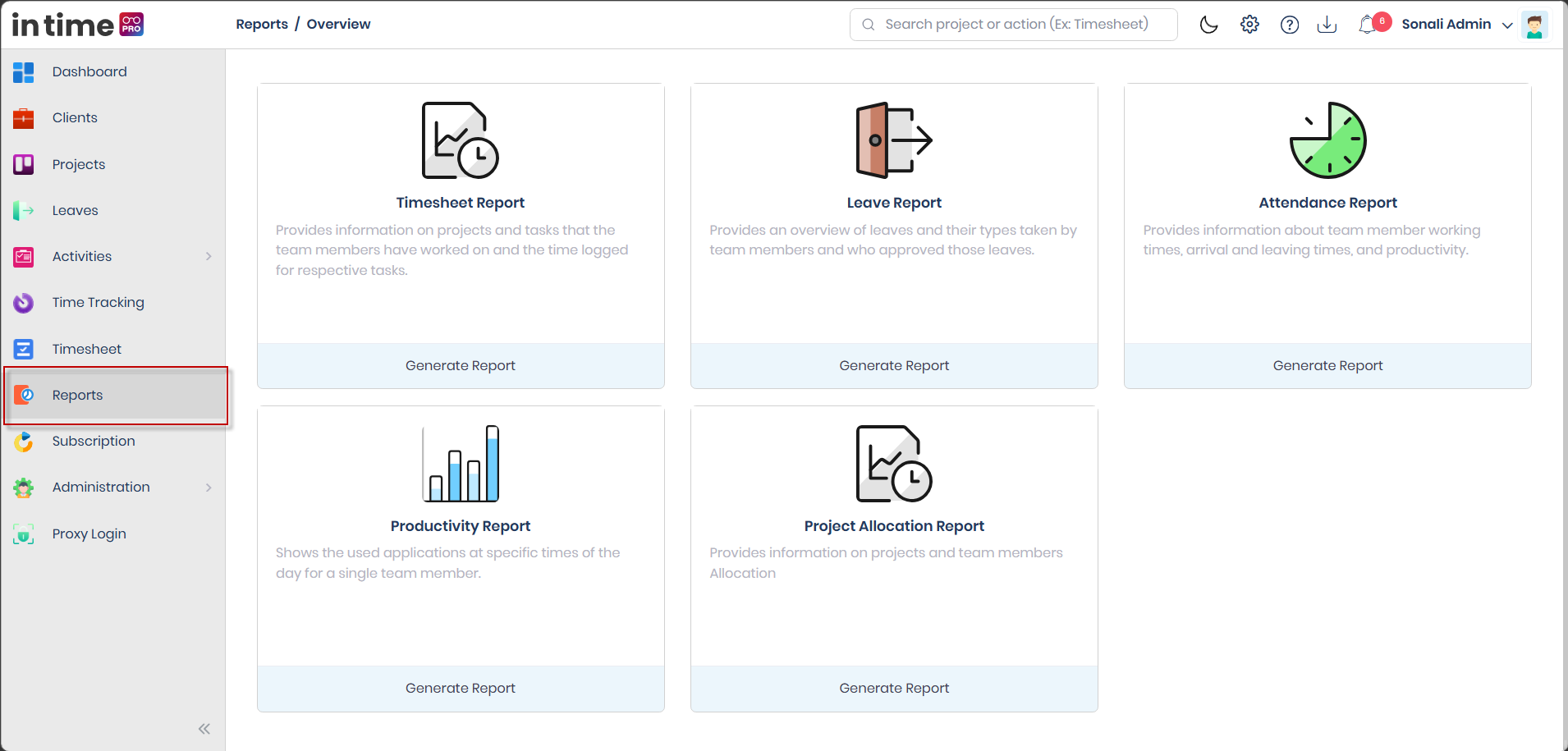Viewport: 1568px width, 751px height.
Task: Generate Report for Leave Report
Action: [x=894, y=365]
